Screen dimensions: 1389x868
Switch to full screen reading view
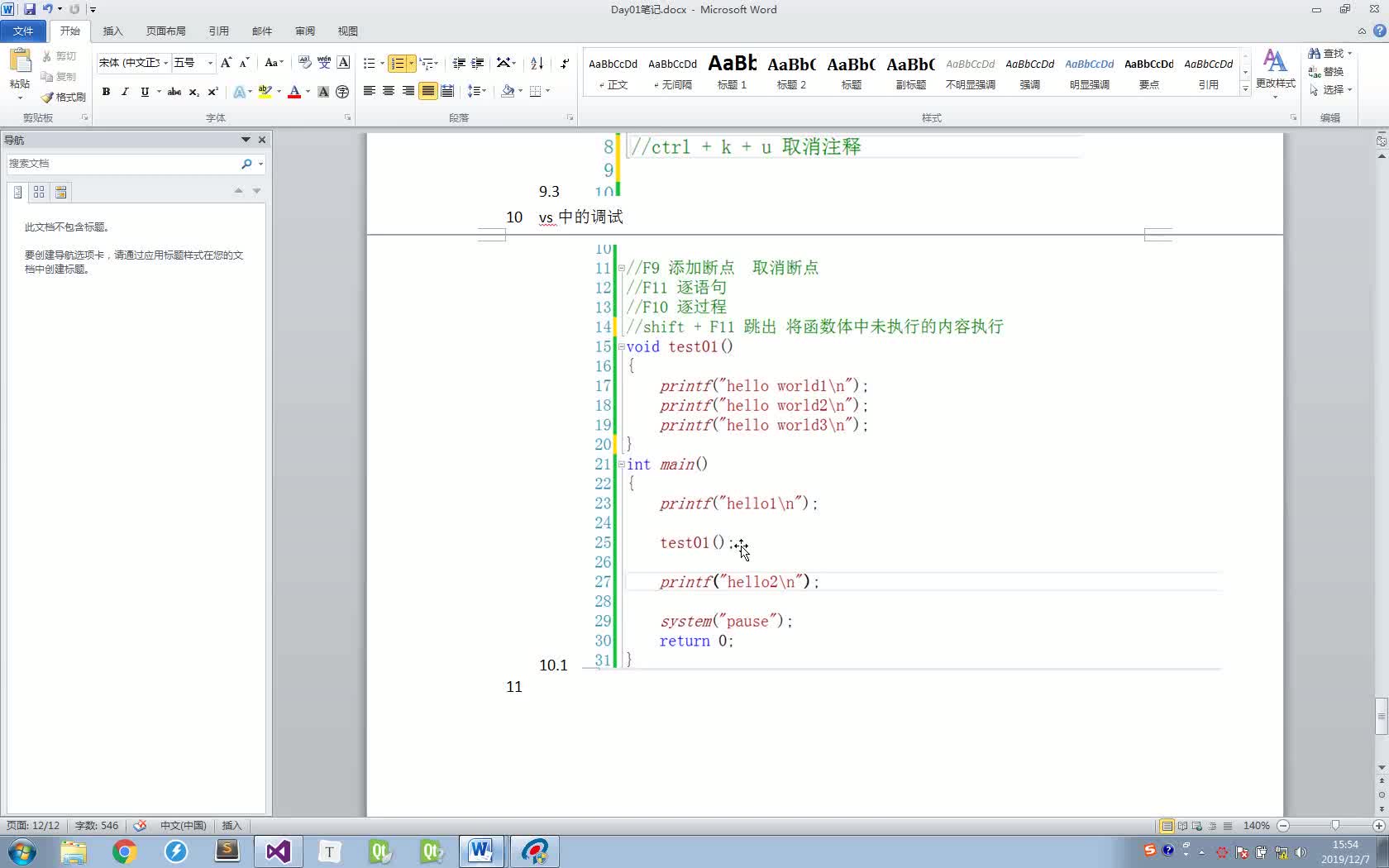(x=1182, y=826)
